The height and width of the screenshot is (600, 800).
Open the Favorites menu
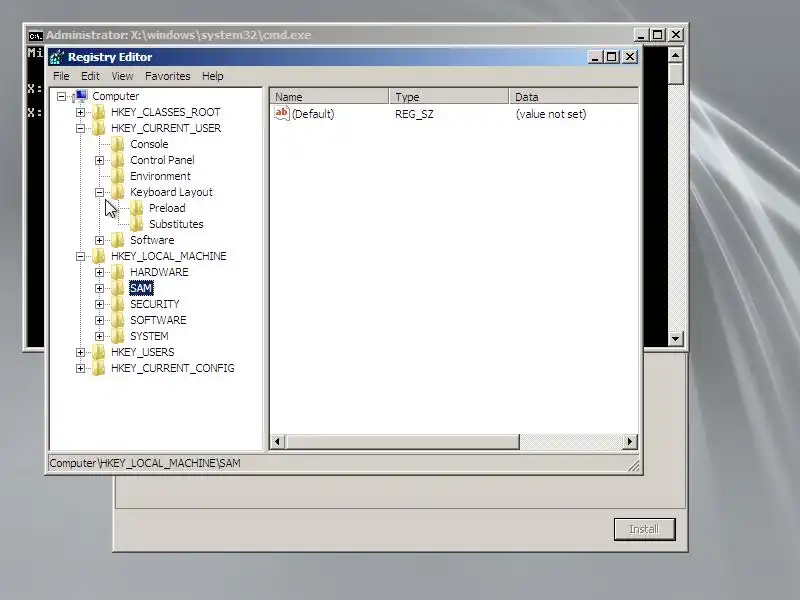point(167,76)
